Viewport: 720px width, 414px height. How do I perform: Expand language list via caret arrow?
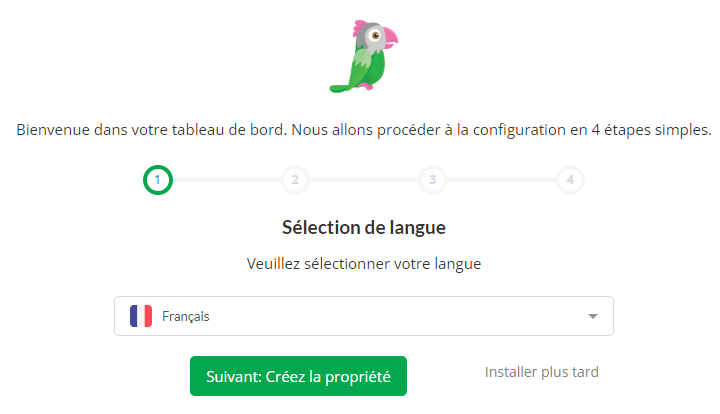593,316
